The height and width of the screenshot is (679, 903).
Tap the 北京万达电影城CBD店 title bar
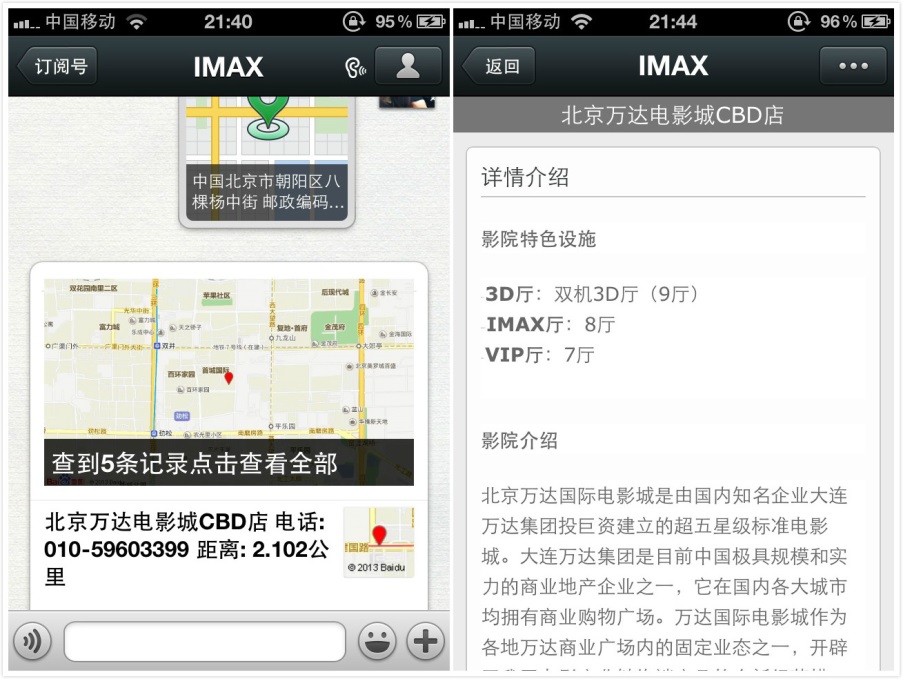(673, 115)
